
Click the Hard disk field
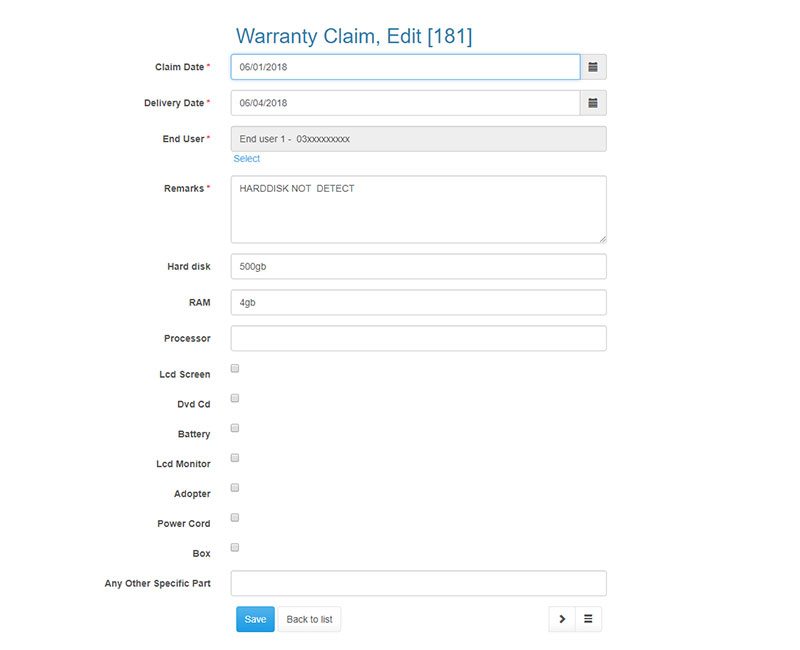[418, 266]
